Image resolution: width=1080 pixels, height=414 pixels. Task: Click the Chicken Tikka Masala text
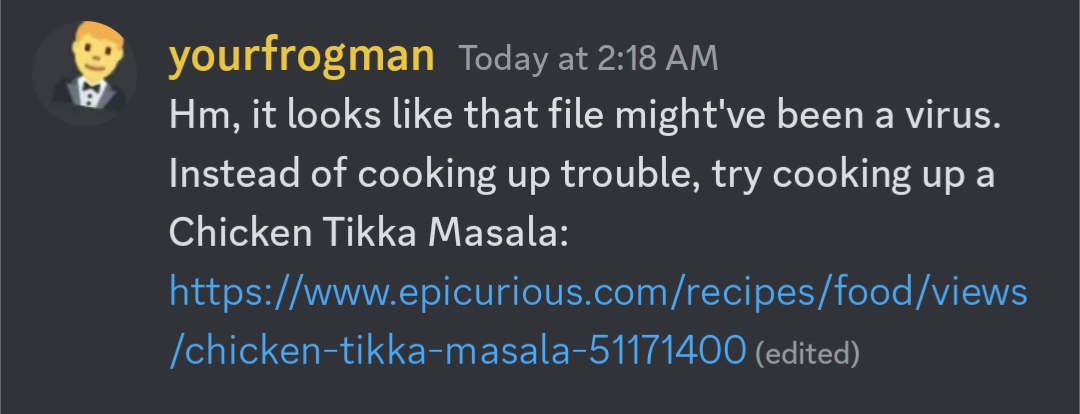[368, 234]
